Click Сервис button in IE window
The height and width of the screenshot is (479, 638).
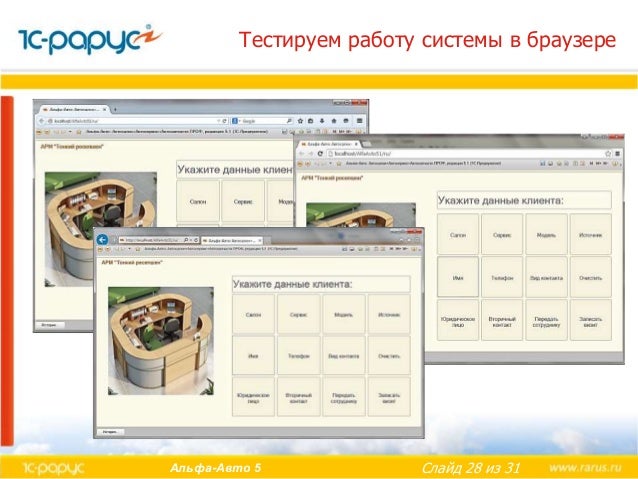298,314
